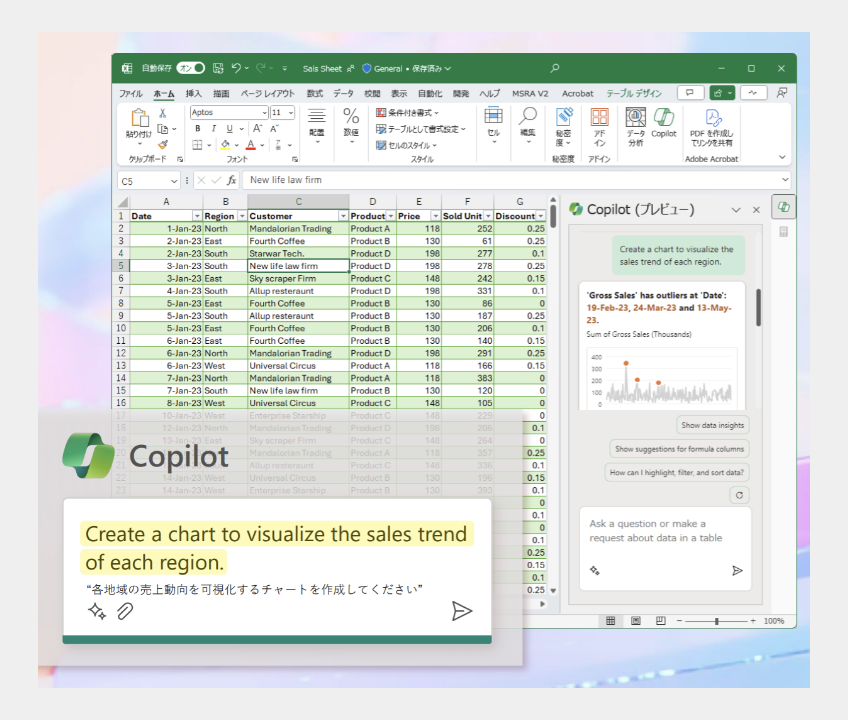Click the refresh suggestions icon in Copilot pane
Viewport: 848px width, 720px height.
coord(739,495)
